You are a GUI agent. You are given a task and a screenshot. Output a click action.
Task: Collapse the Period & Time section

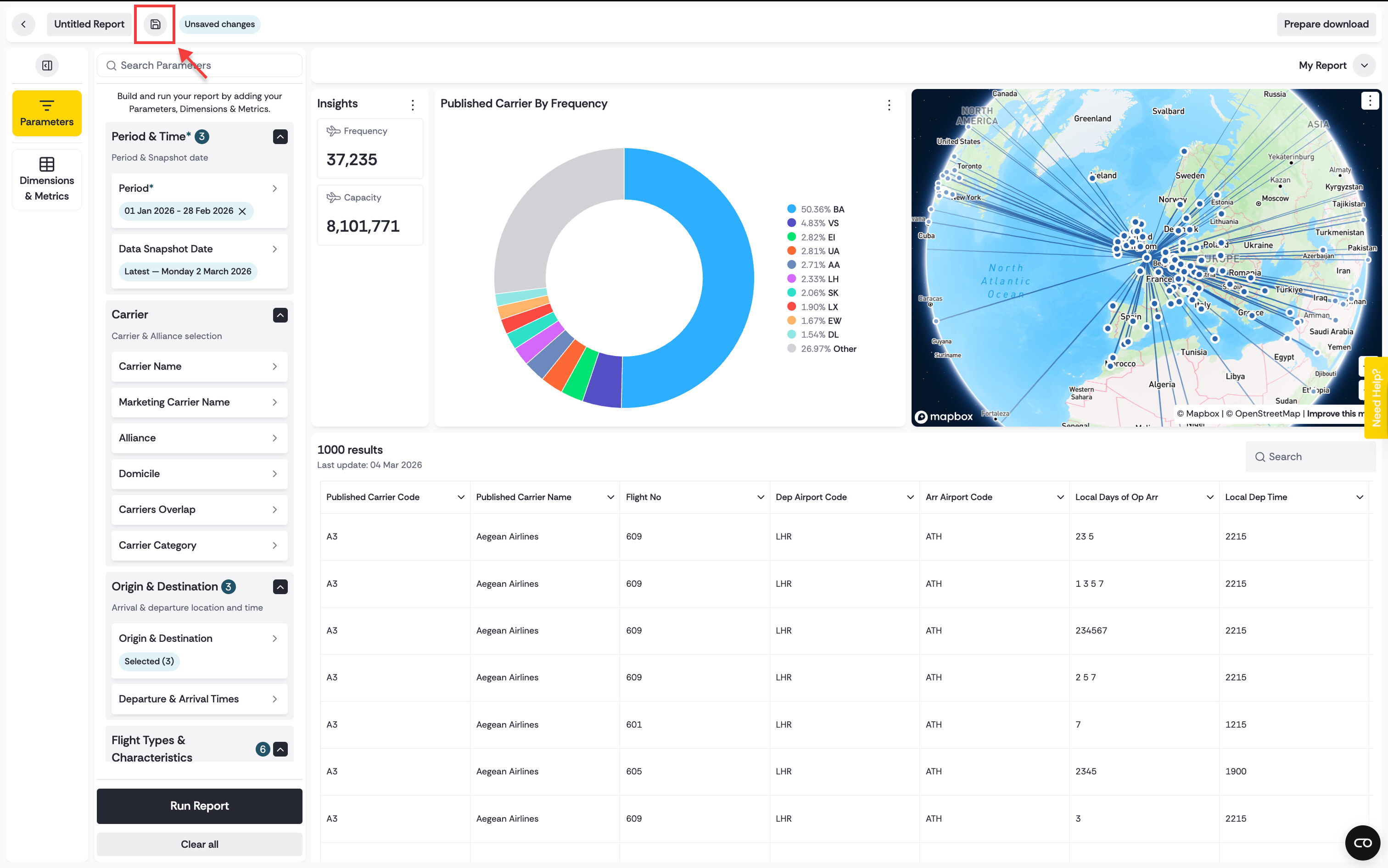pos(280,137)
